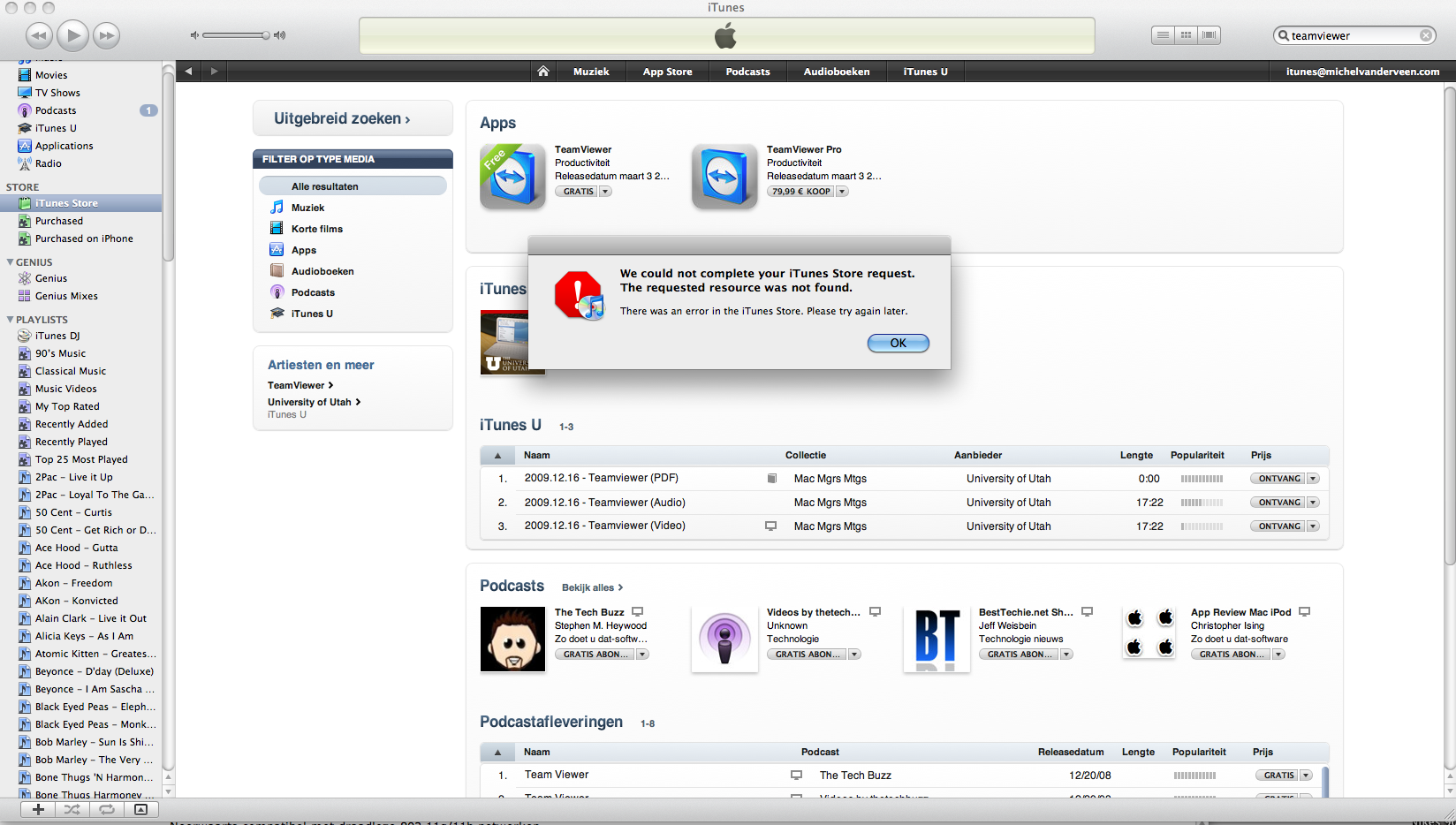Sort iTunes U list by Naam
Viewport: 1456px width, 825px height.
(x=536, y=456)
